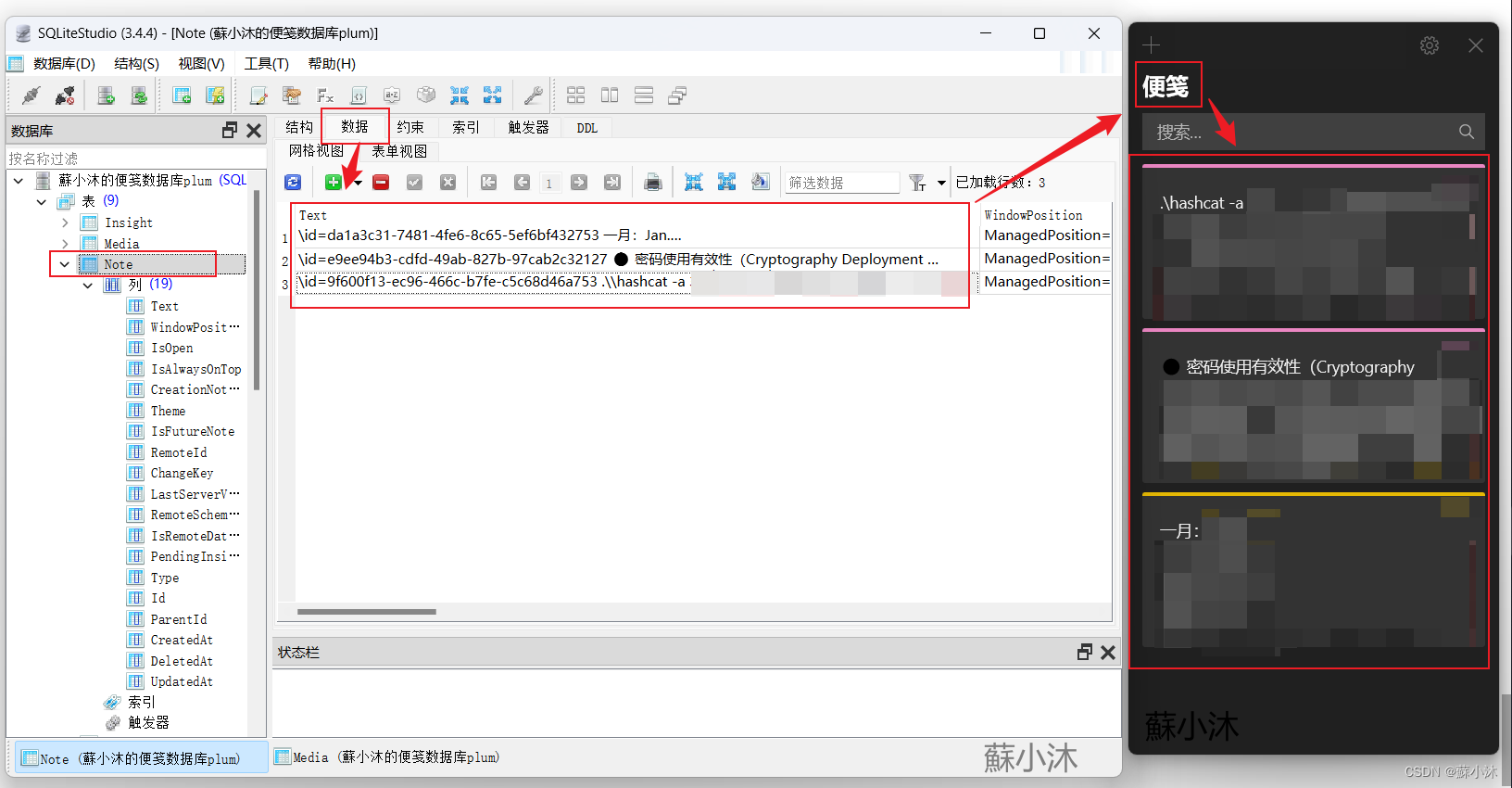
Task: Click the 按名称过滤 filter field
Action: pyautogui.click(x=135, y=159)
